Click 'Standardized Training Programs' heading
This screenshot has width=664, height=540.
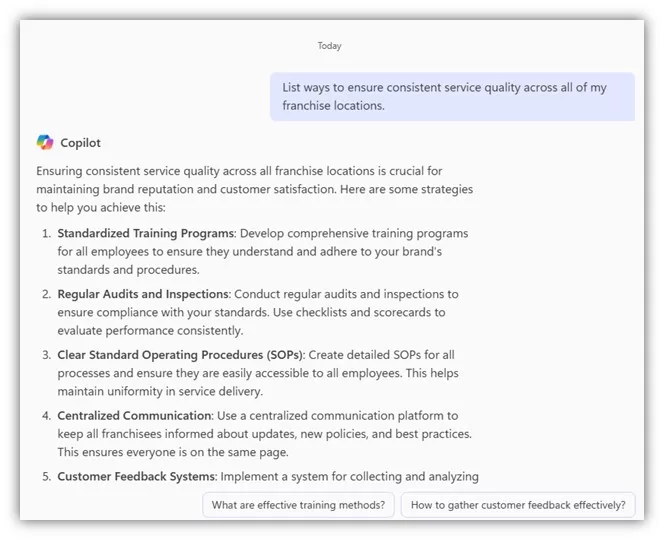[x=146, y=233]
